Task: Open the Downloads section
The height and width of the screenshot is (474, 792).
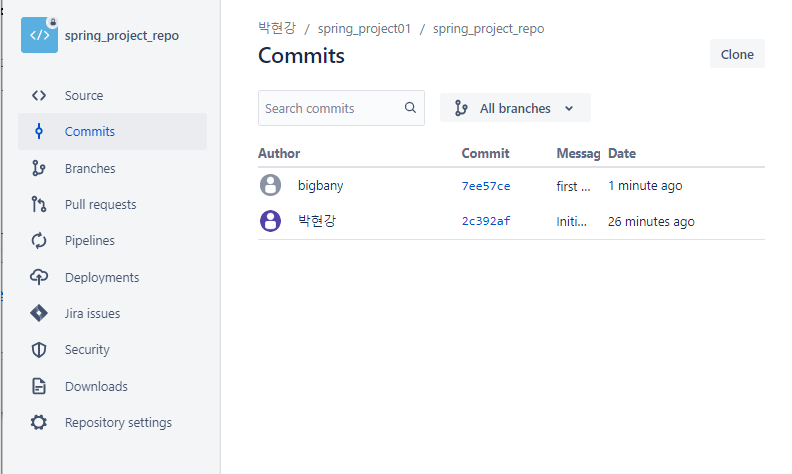Action: pyautogui.click(x=112, y=387)
